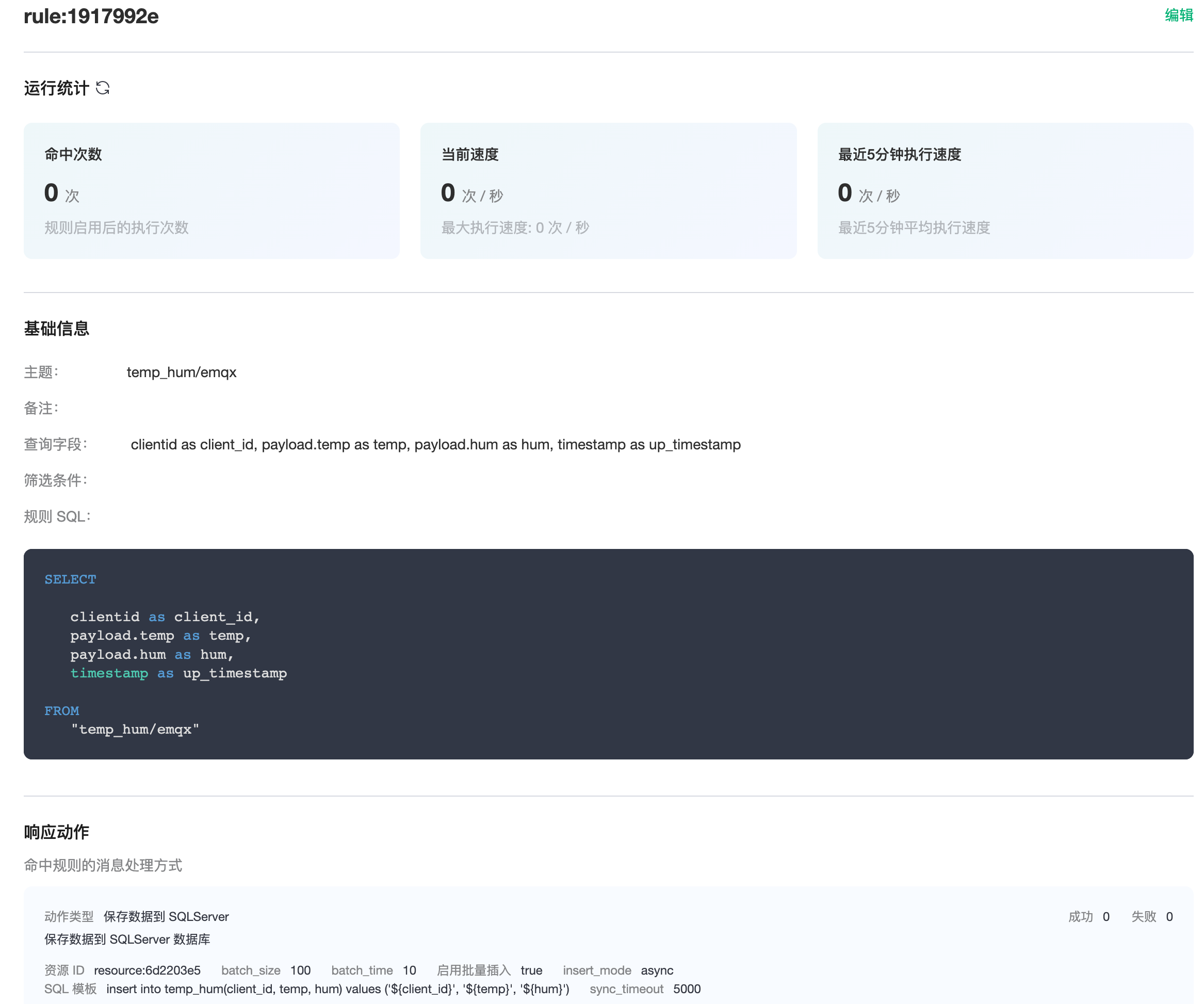Image resolution: width=1204 pixels, height=1004 pixels.
Task: Click the 命中次数 statistics card
Action: pos(211,190)
